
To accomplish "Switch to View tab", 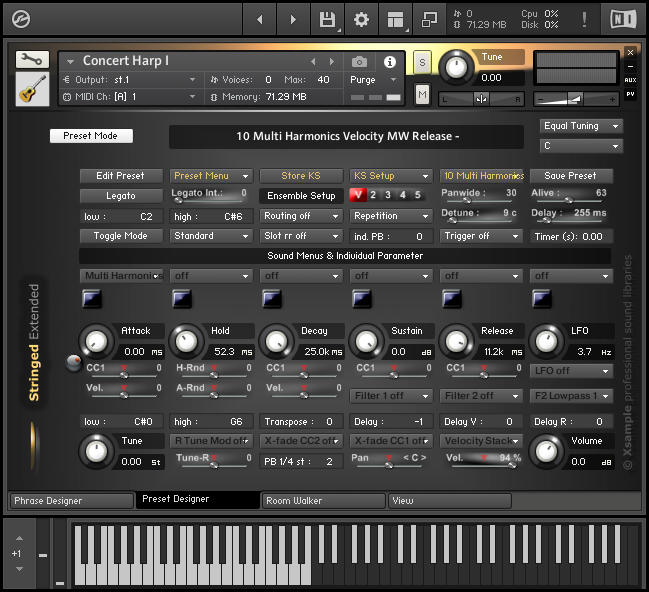I will tap(449, 501).
